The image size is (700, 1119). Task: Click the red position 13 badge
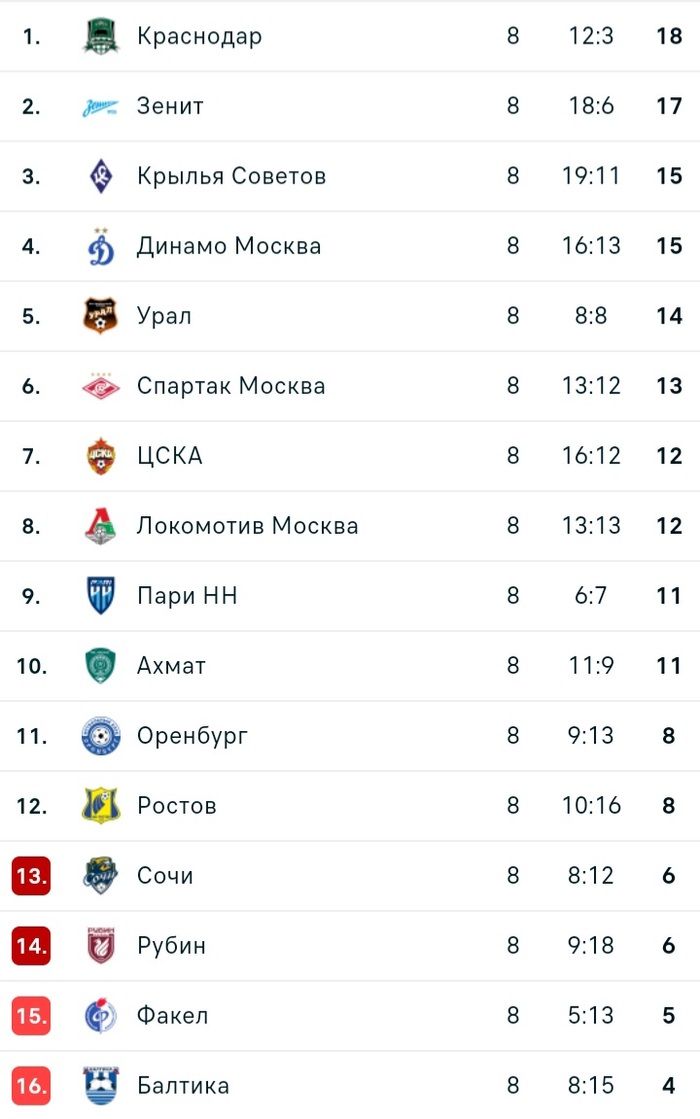point(31,876)
